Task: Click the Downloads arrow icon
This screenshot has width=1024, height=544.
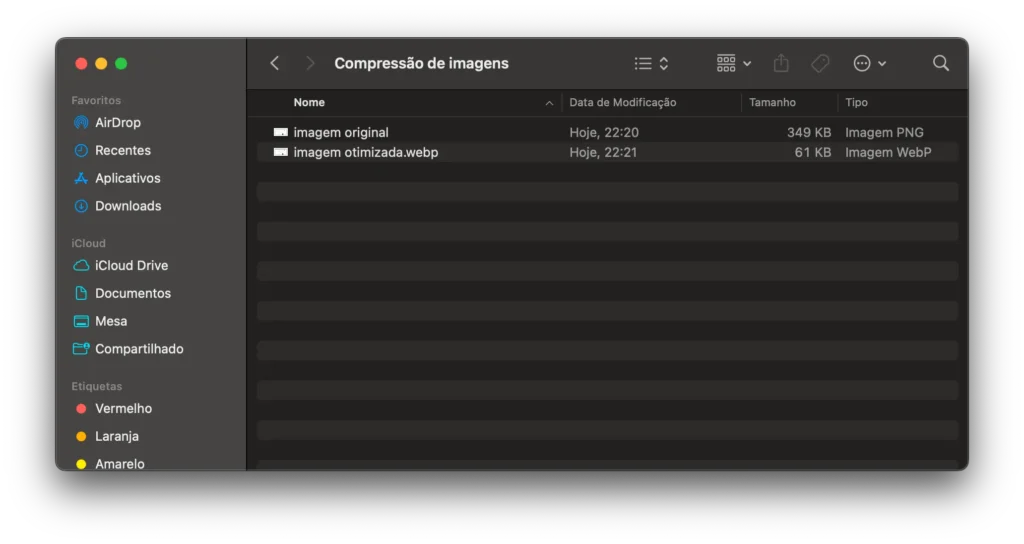Action: tap(81, 206)
